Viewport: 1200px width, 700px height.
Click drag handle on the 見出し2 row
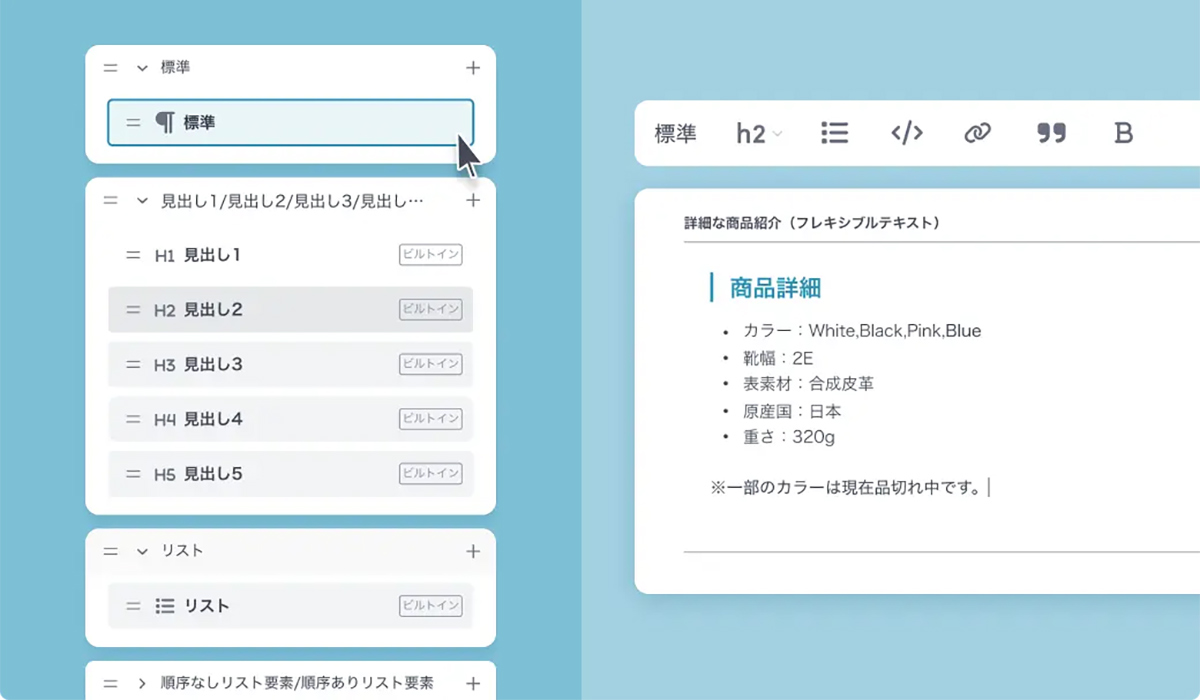click(133, 310)
